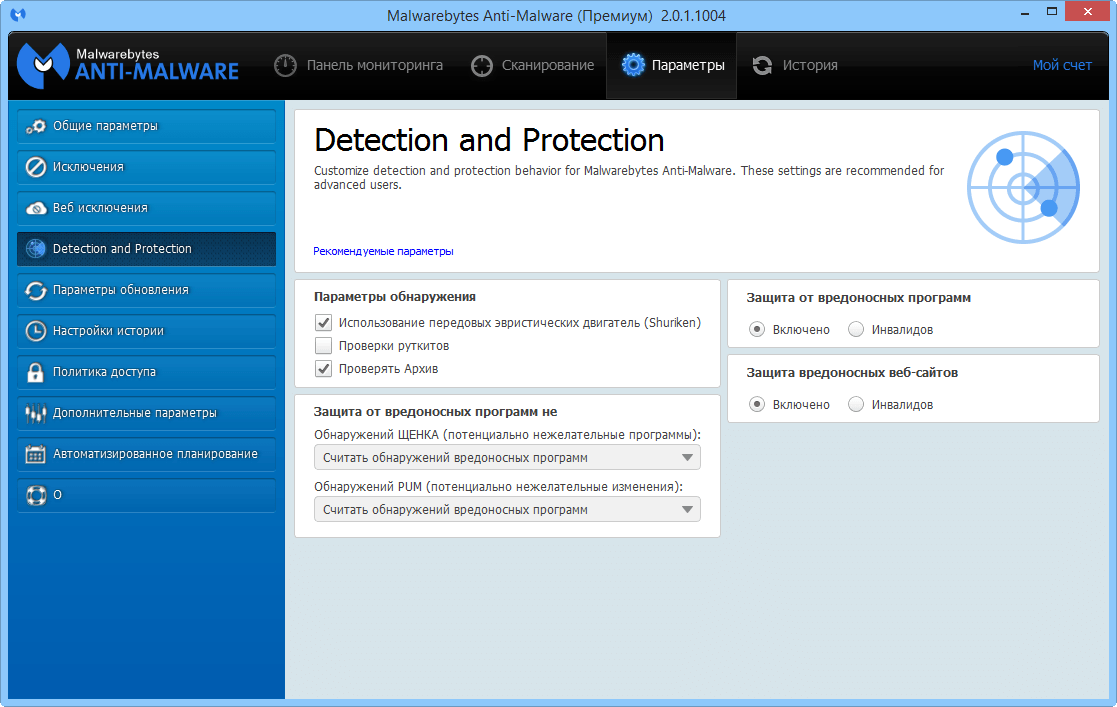Screen dimensions: 1117x707
Task: Open Политика доступа padlock icon
Action: (34, 372)
